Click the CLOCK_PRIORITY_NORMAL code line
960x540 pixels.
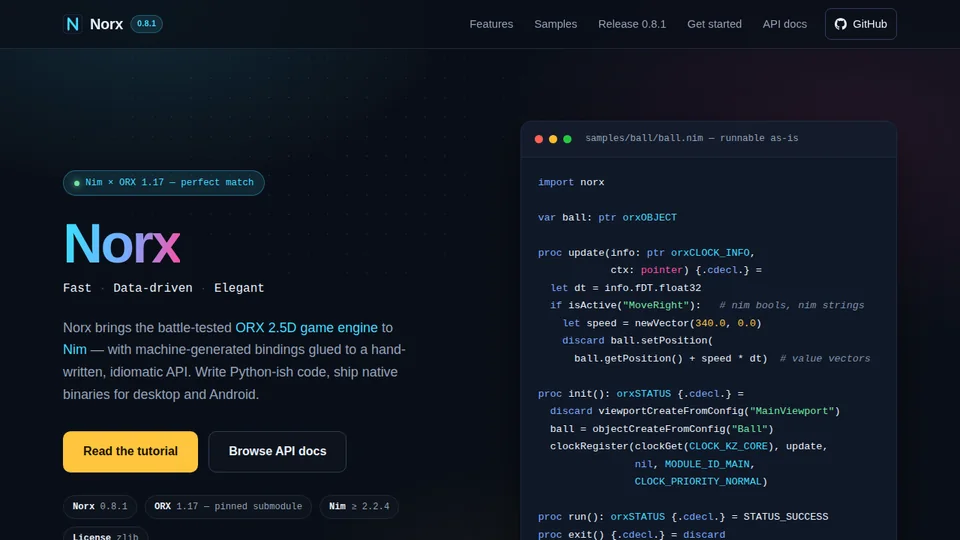pyautogui.click(x=700, y=482)
